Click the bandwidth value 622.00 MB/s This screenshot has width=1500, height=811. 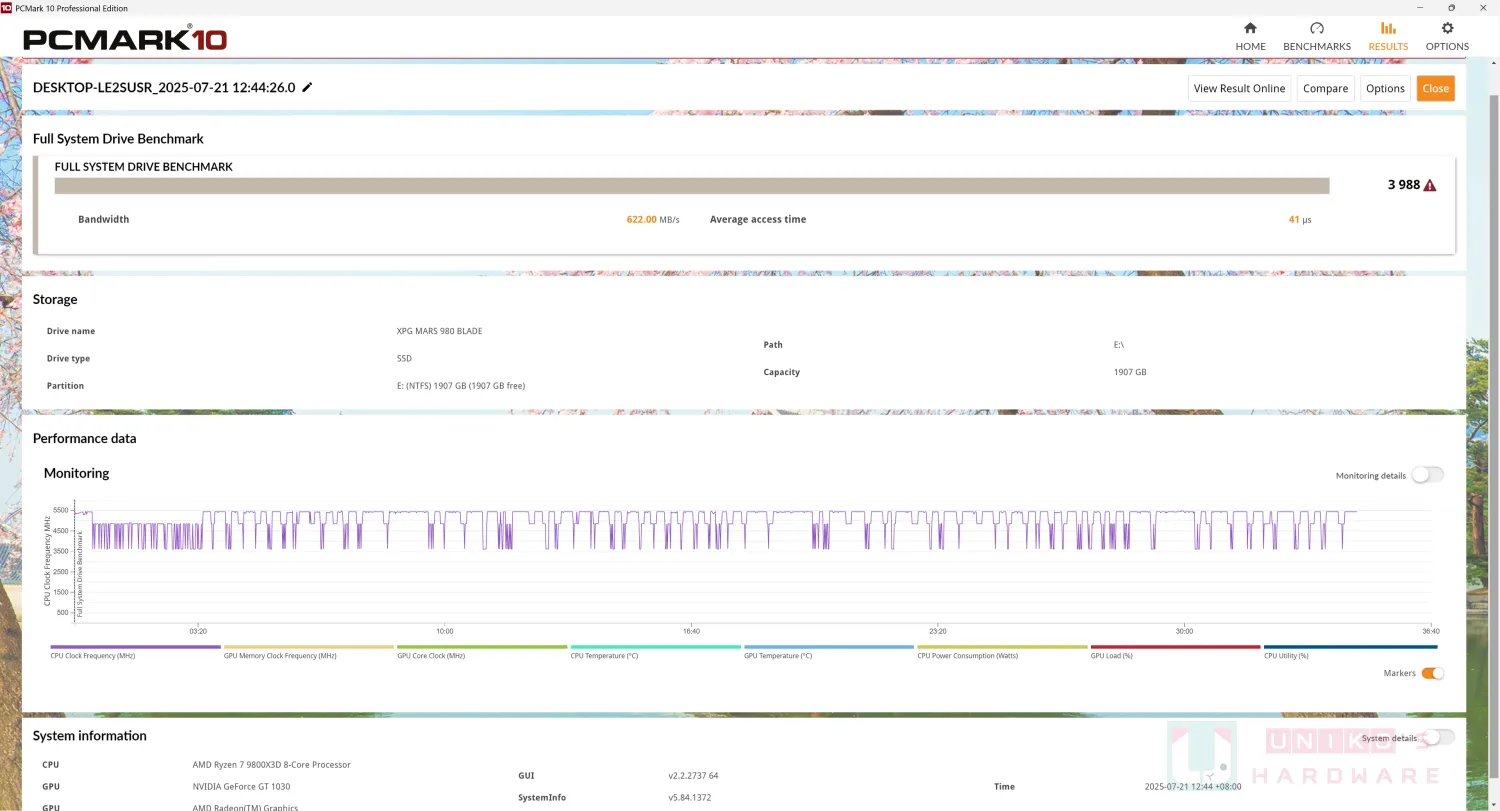click(653, 219)
